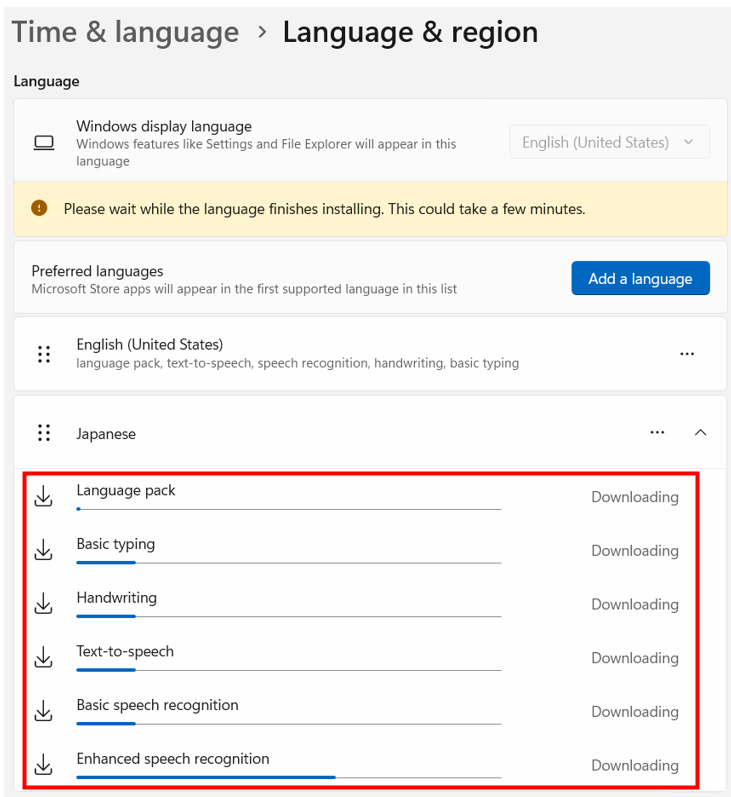
Task: Grab the Japanese language drag handle
Action: pos(44,433)
